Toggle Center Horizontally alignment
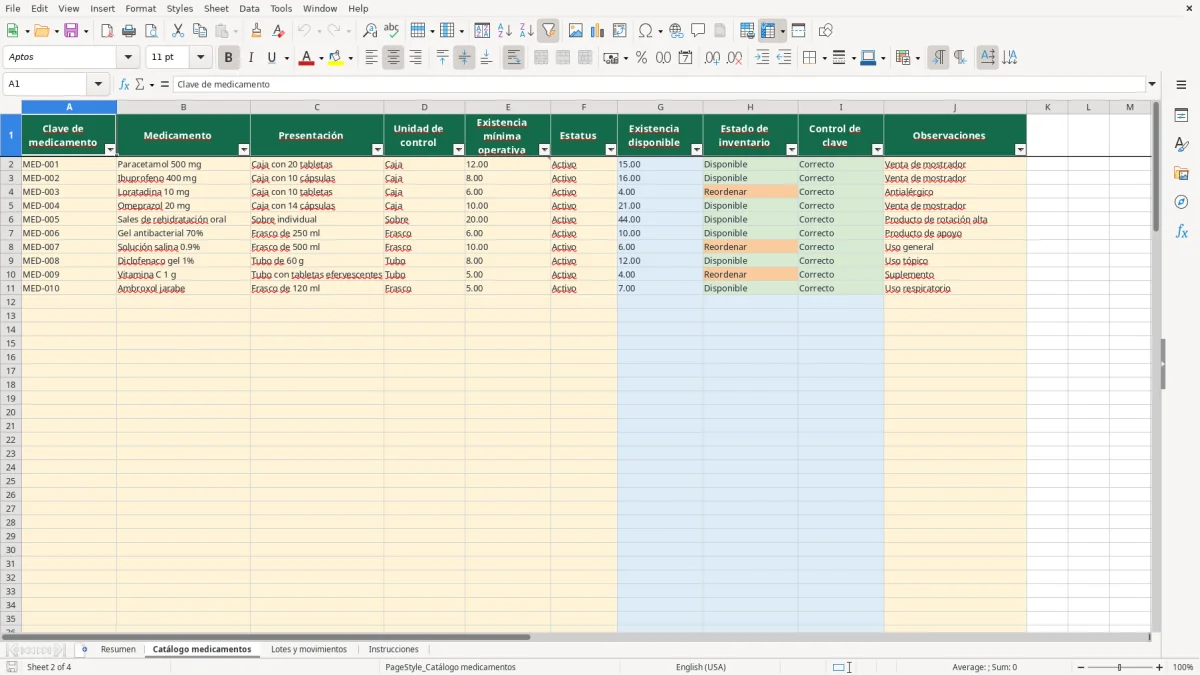1200x675 pixels. click(x=393, y=58)
